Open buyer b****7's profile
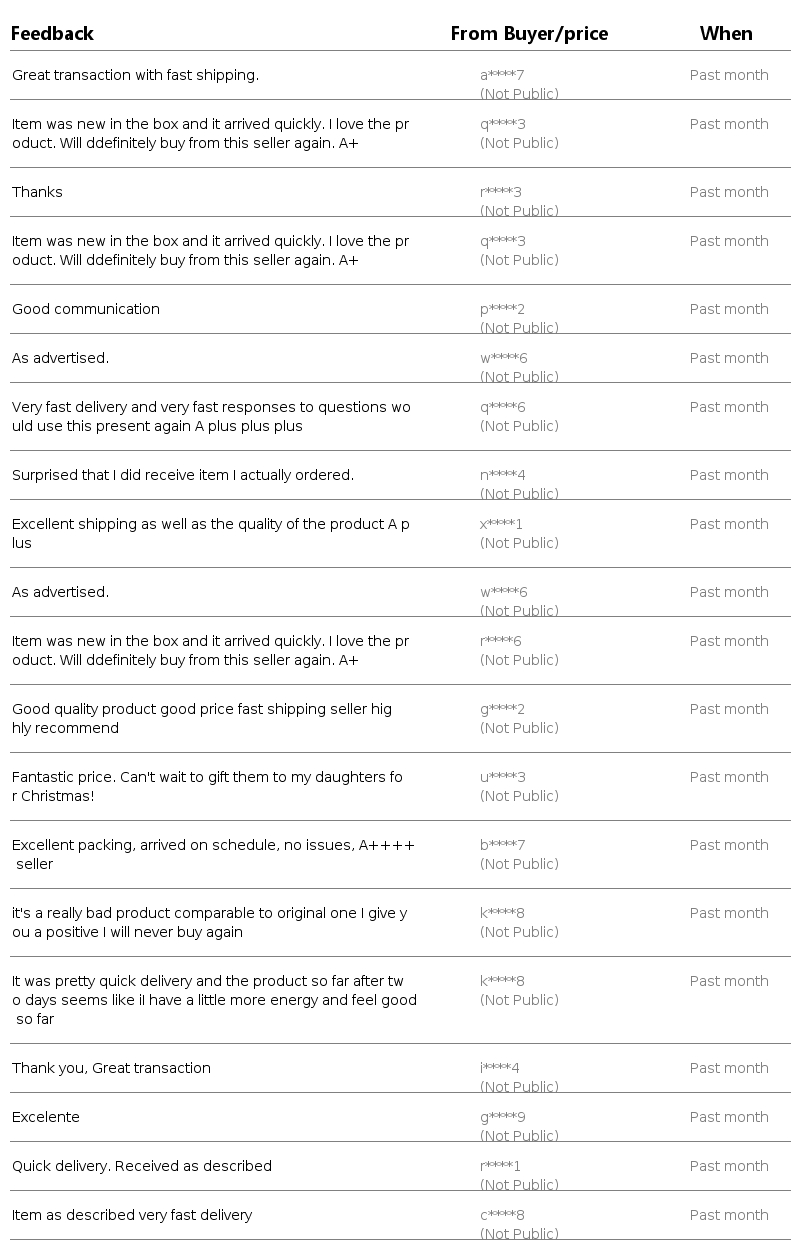 point(503,845)
